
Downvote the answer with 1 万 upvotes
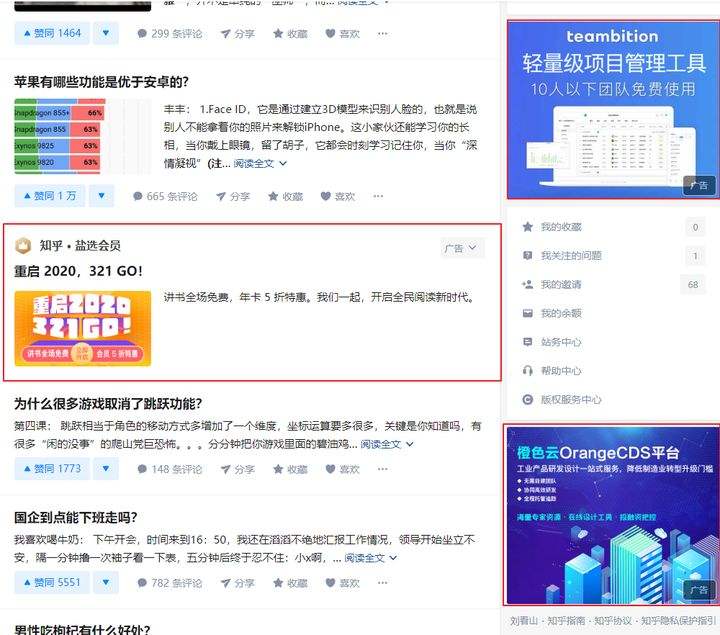coord(101,196)
